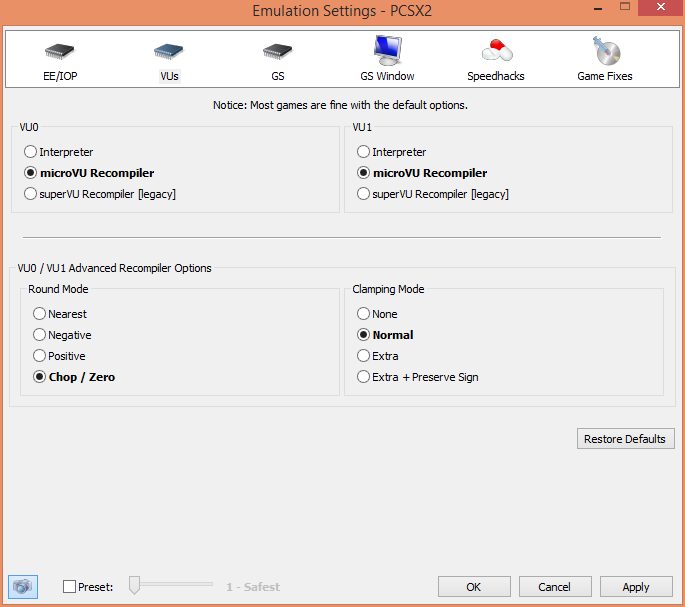Click the preset level slider handle
This screenshot has height=607, width=685.
pos(135,586)
